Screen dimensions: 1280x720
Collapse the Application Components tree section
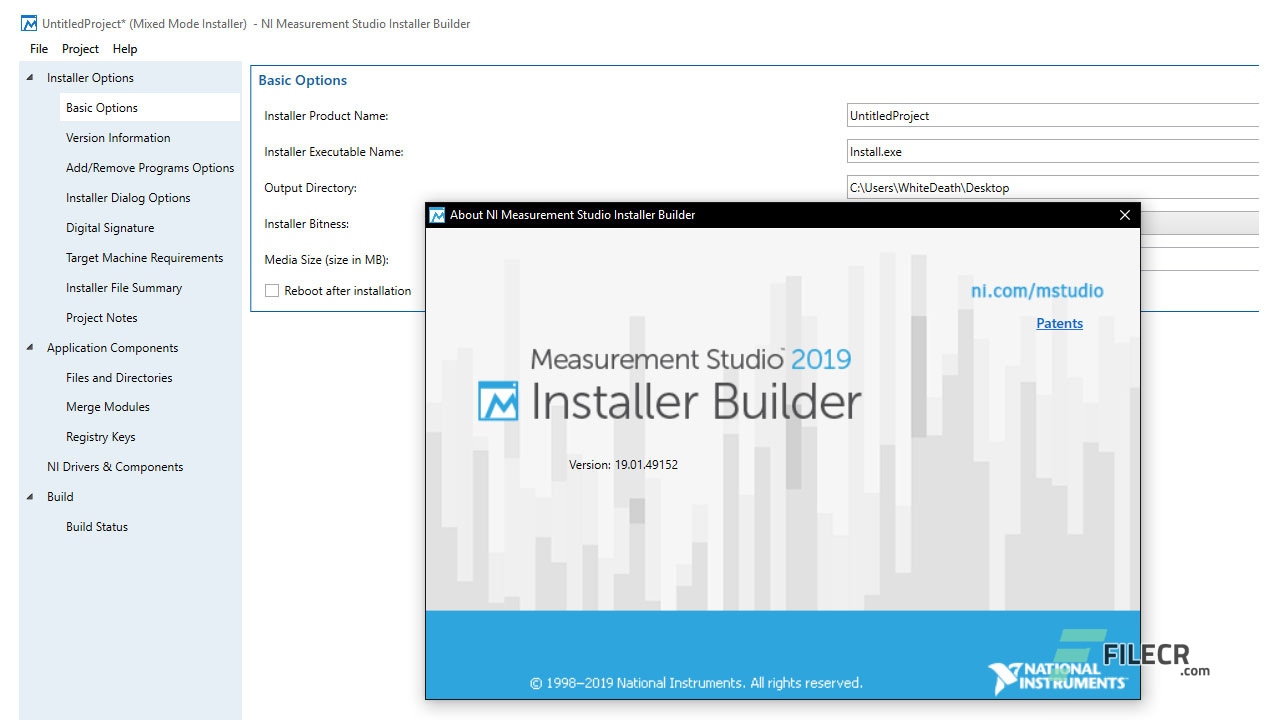29,348
